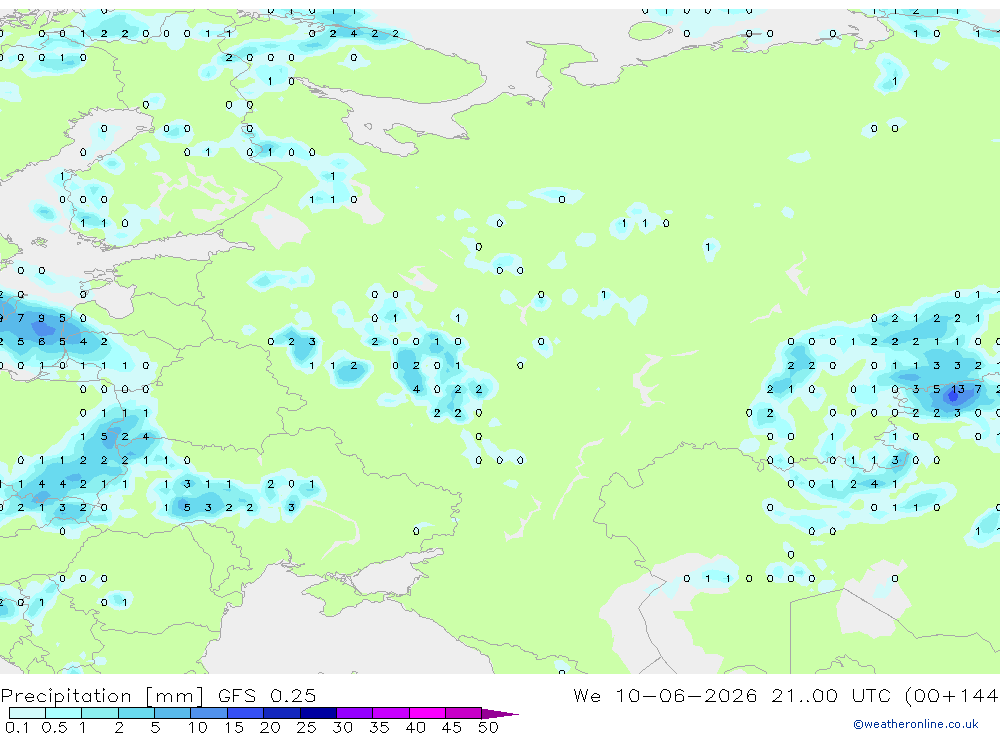Click the 0.1 legend label
The width and height of the screenshot is (1000, 733).
16,727
